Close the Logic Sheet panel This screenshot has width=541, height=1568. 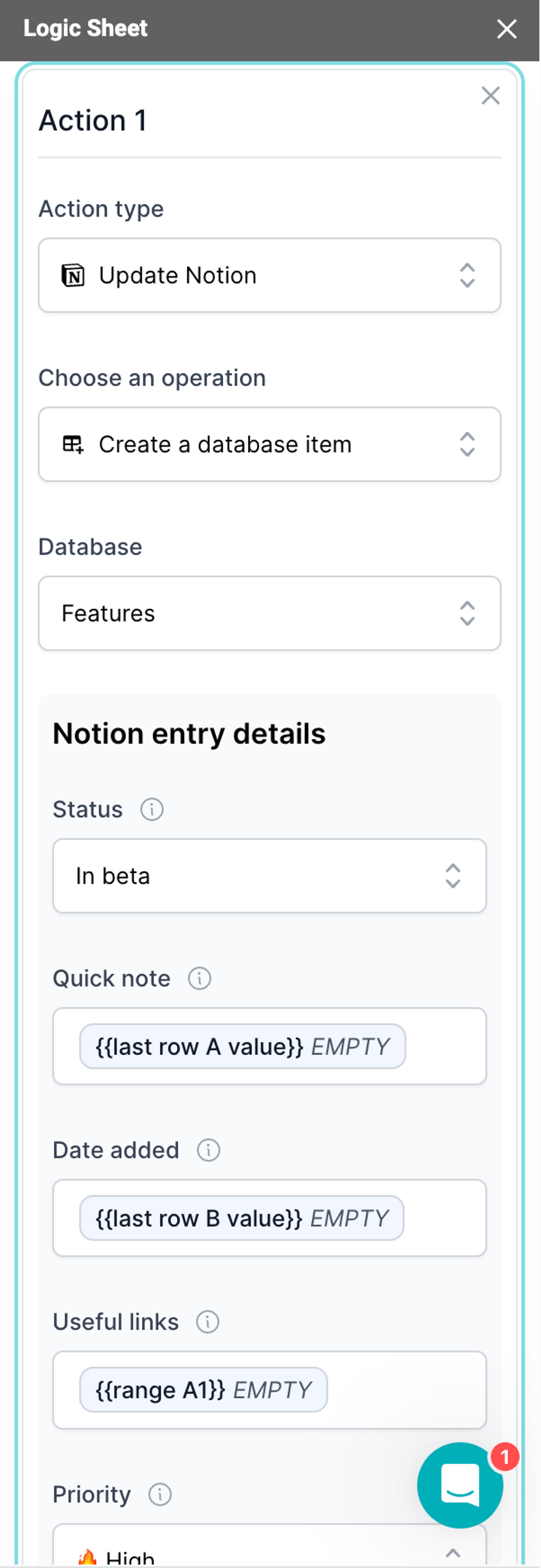pyautogui.click(x=506, y=29)
